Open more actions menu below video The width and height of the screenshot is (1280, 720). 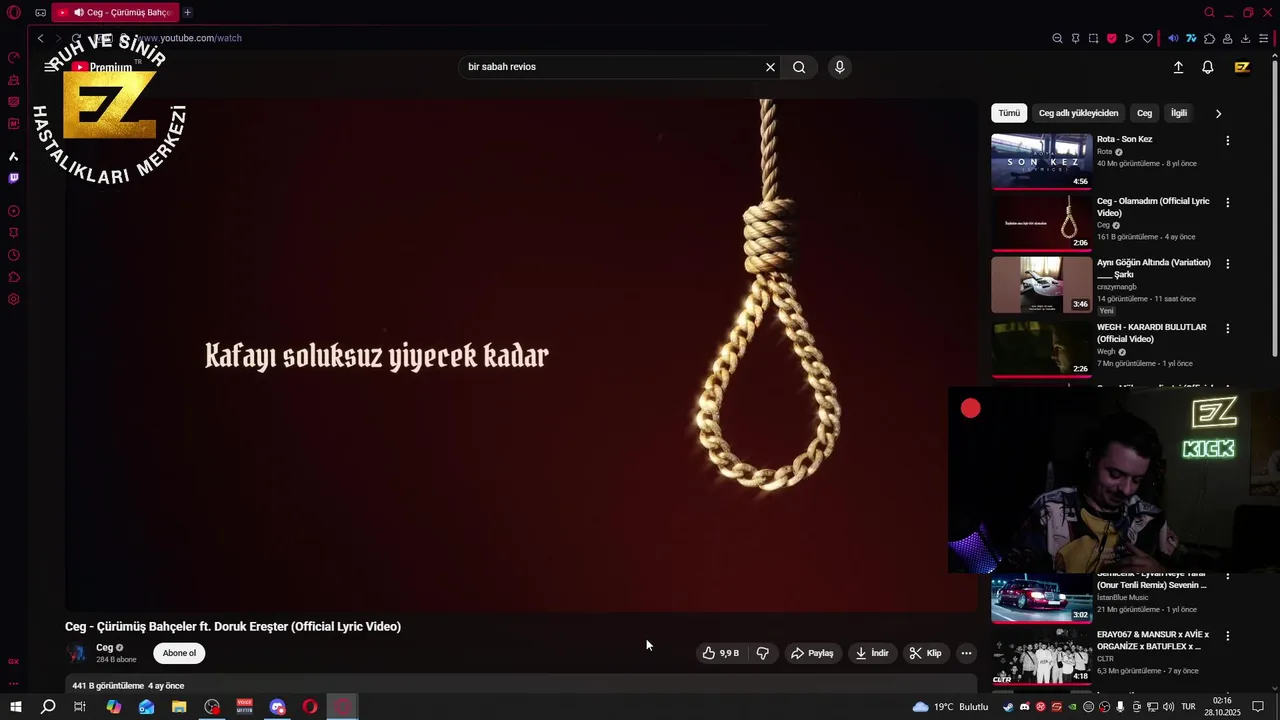click(966, 653)
